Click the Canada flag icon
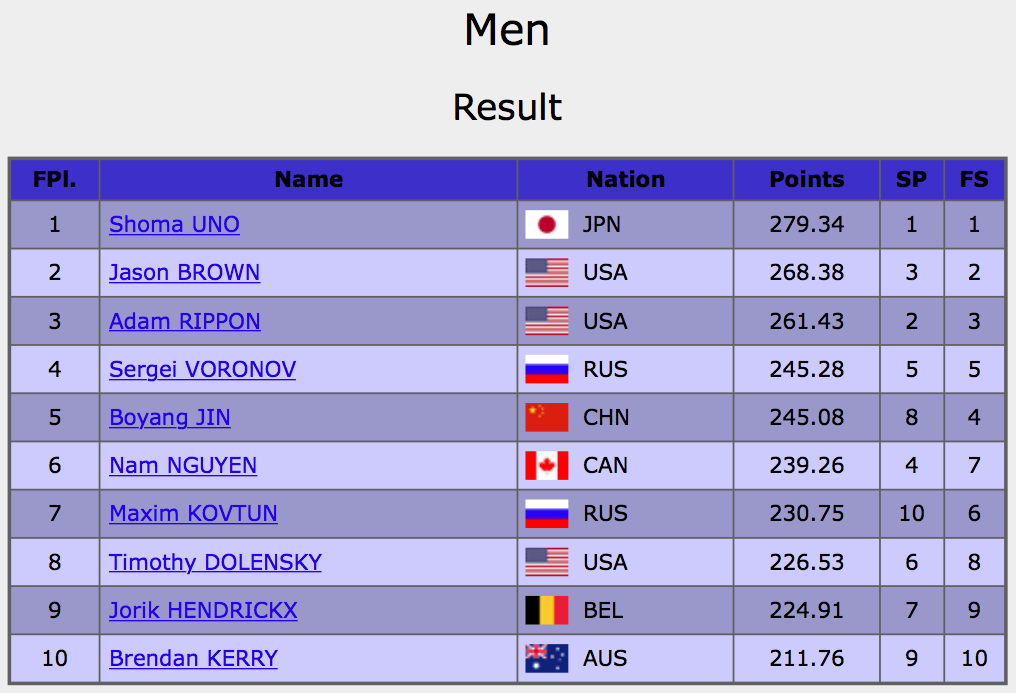The image size is (1016, 693). click(546, 465)
